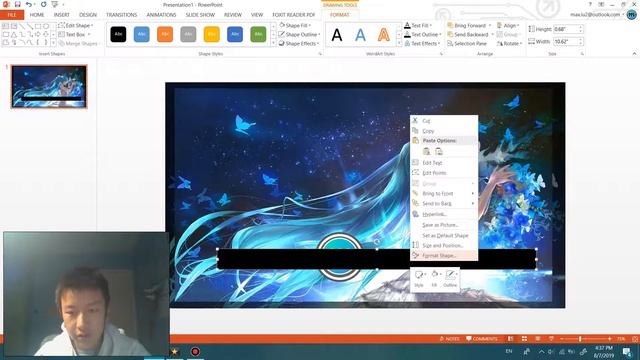Open the Align dropdown
The height and width of the screenshot is (360, 640).
pyautogui.click(x=508, y=25)
